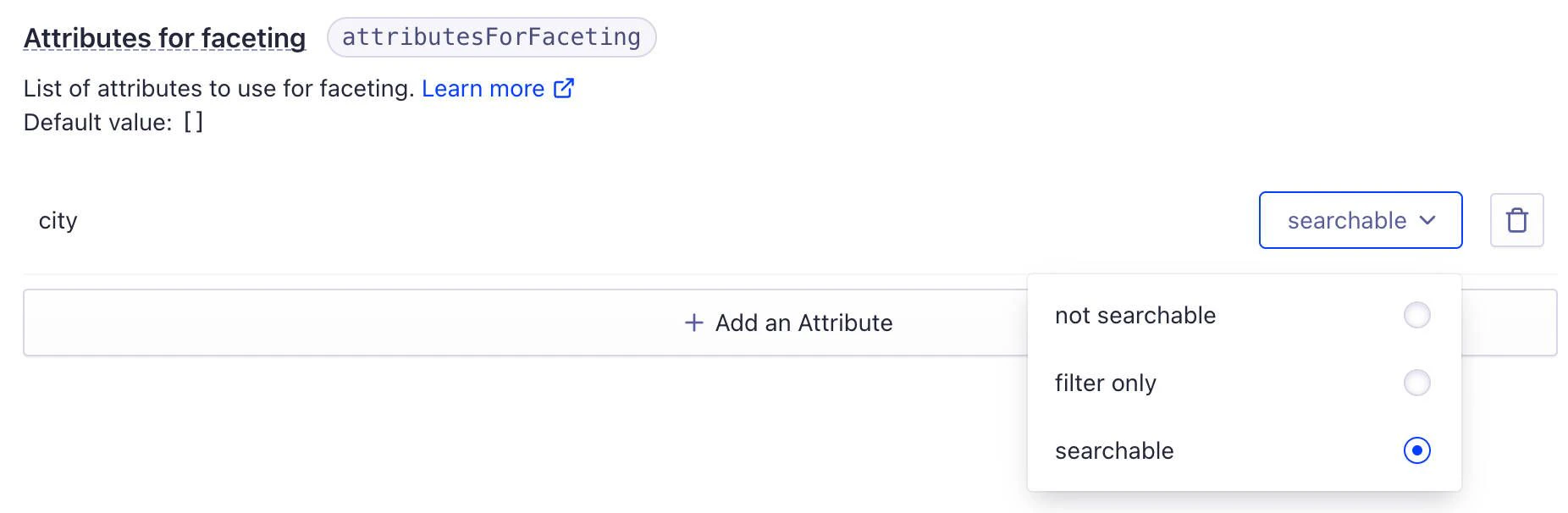
Task: Confirm searchable radio button is selected
Action: [x=1418, y=450]
